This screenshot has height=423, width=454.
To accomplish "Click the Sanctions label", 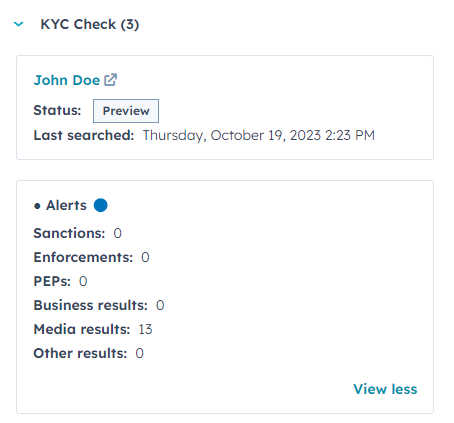I will [x=69, y=233].
